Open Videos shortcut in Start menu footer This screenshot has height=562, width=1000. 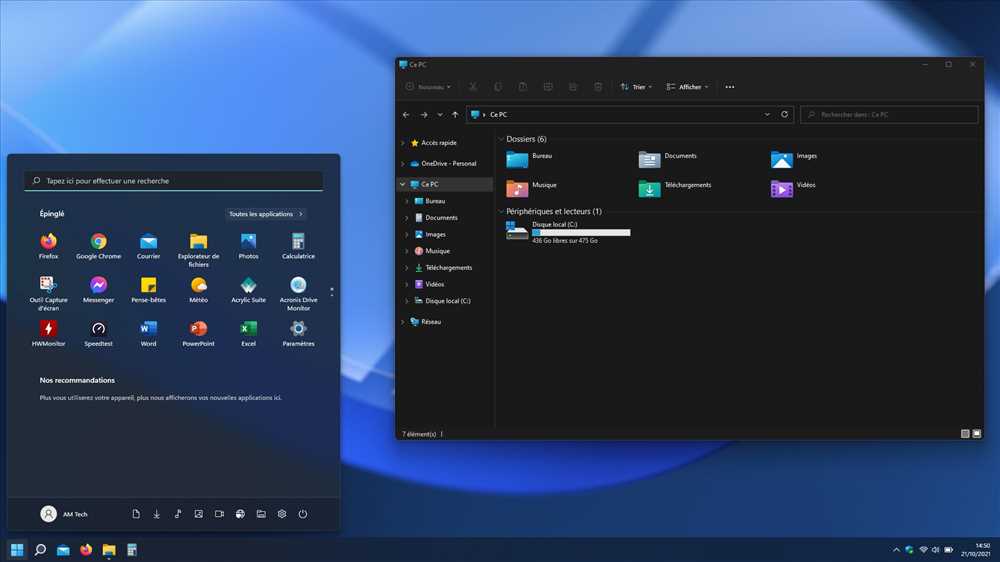coord(219,514)
